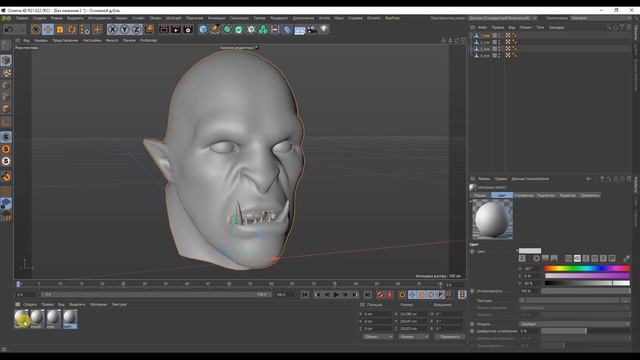Screen dimensions: 640x360
Task: Open Create menu in Material Manager
Action: click(29, 304)
